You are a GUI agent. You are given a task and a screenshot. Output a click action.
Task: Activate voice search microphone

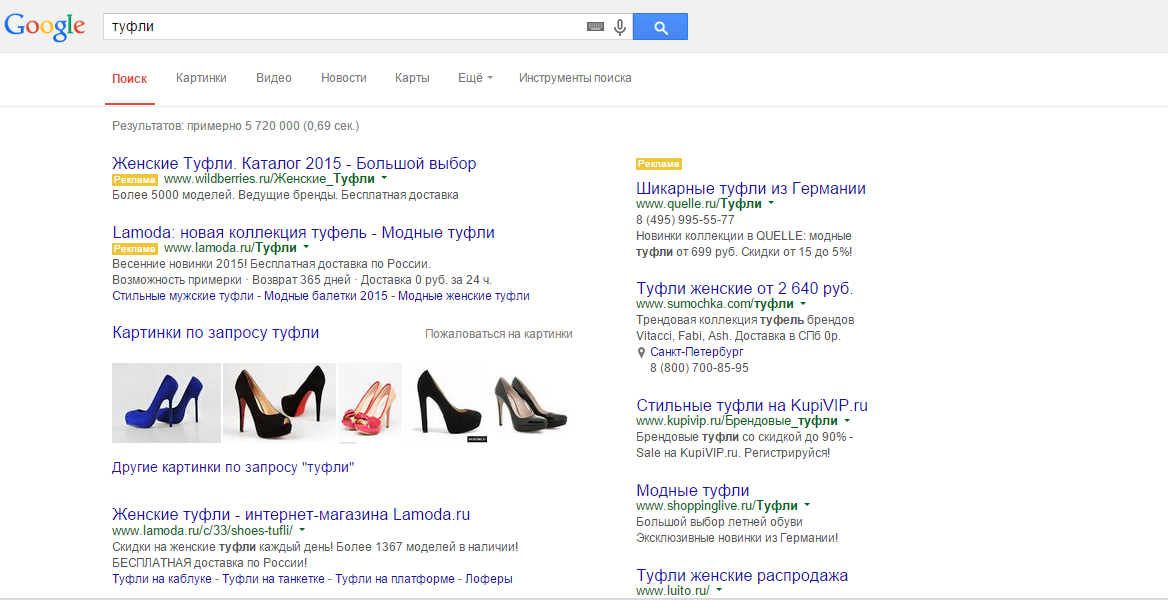pos(619,28)
